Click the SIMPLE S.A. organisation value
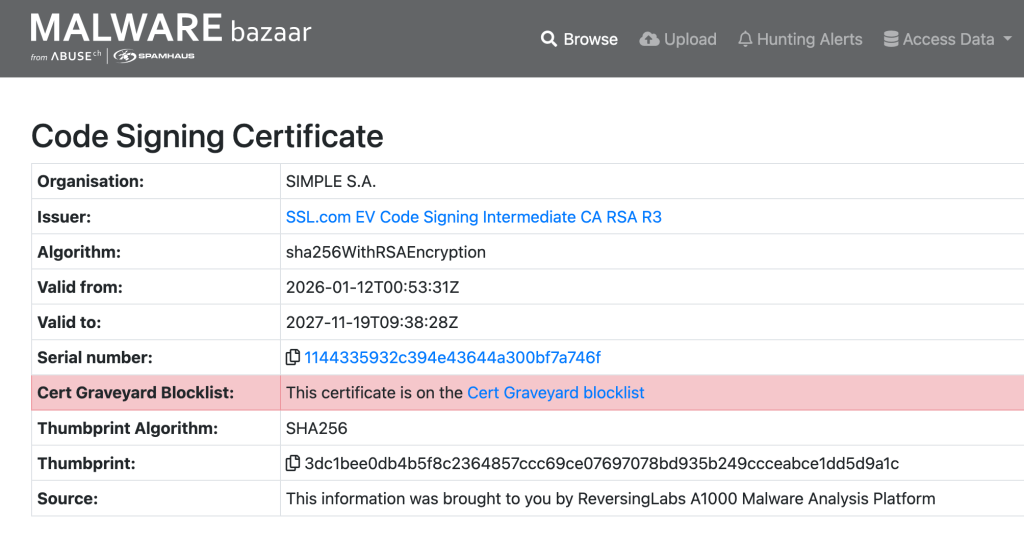 330,181
